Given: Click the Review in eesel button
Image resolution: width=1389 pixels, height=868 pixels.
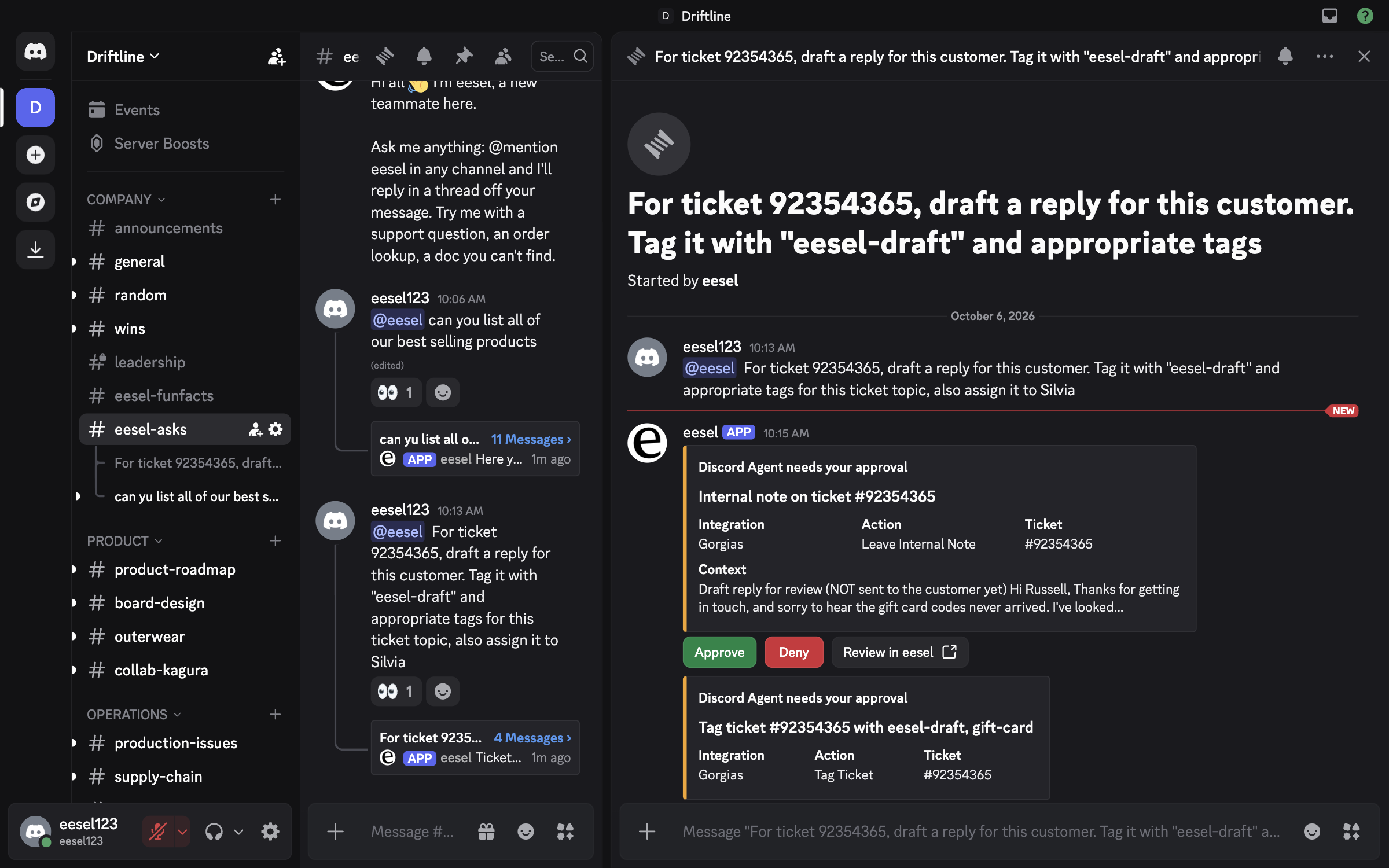Looking at the screenshot, I should pos(899,652).
